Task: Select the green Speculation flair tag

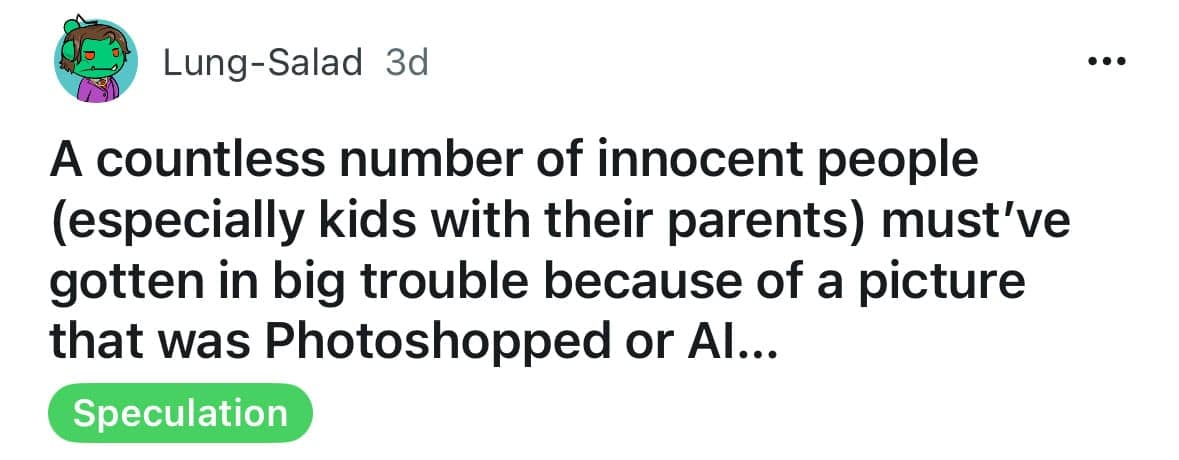Action: pyautogui.click(x=180, y=413)
